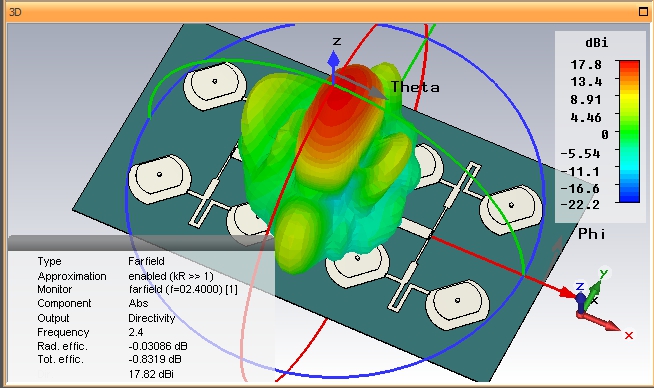Screen dimensions: 654x388
Task: Click the 17.82 dBi directivity value
Action: [151, 374]
